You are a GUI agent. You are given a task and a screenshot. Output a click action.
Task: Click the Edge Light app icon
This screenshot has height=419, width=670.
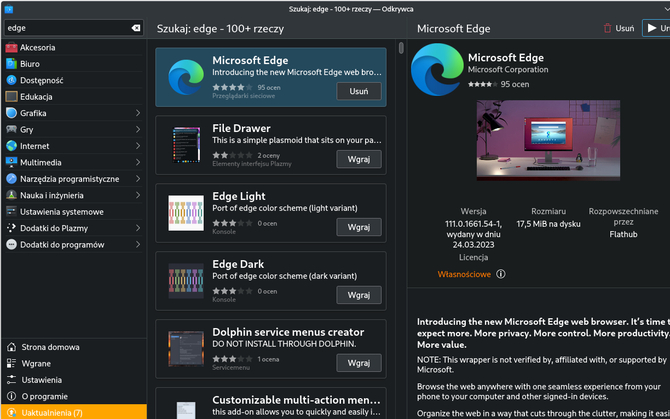186,213
